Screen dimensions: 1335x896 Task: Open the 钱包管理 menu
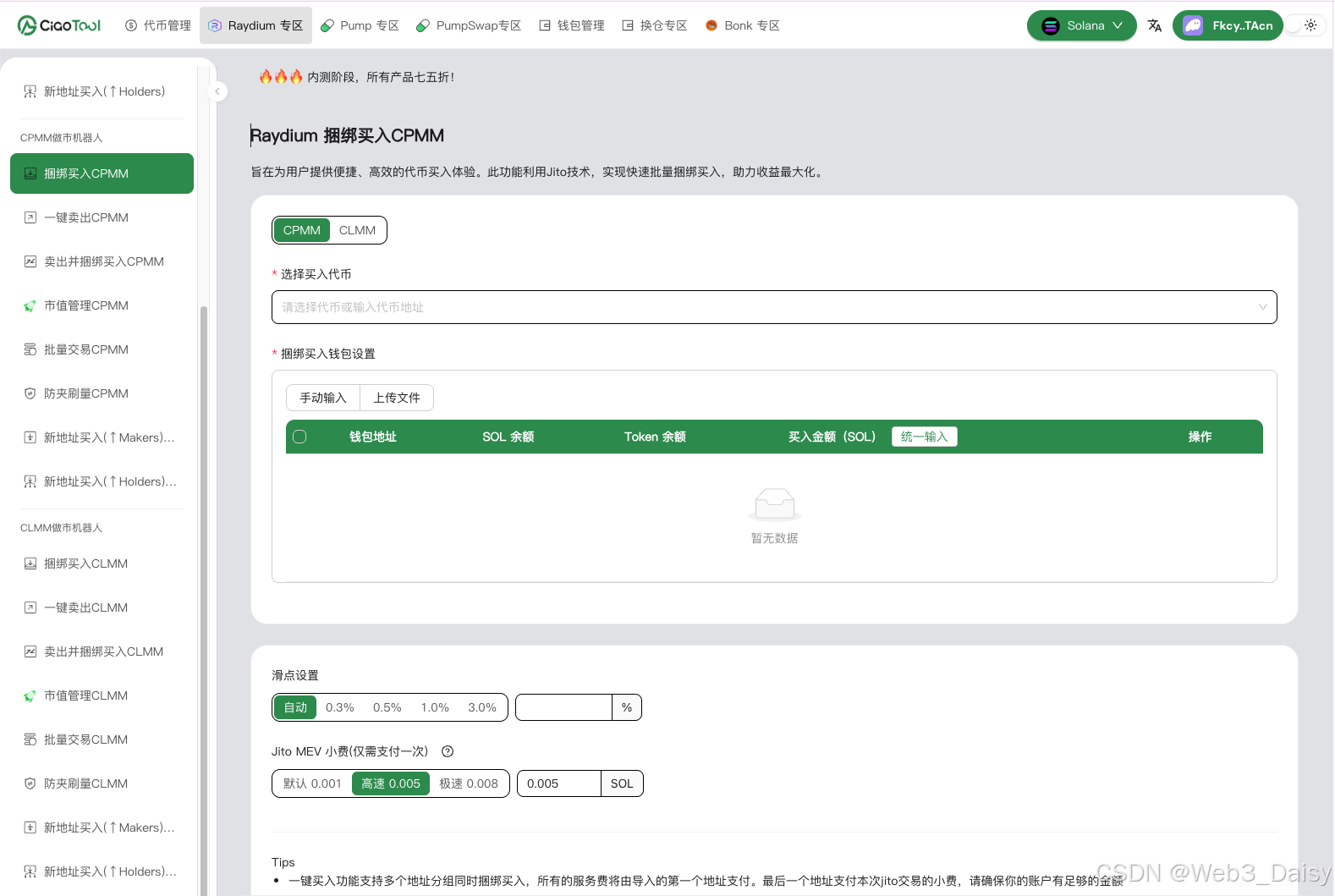click(x=572, y=25)
